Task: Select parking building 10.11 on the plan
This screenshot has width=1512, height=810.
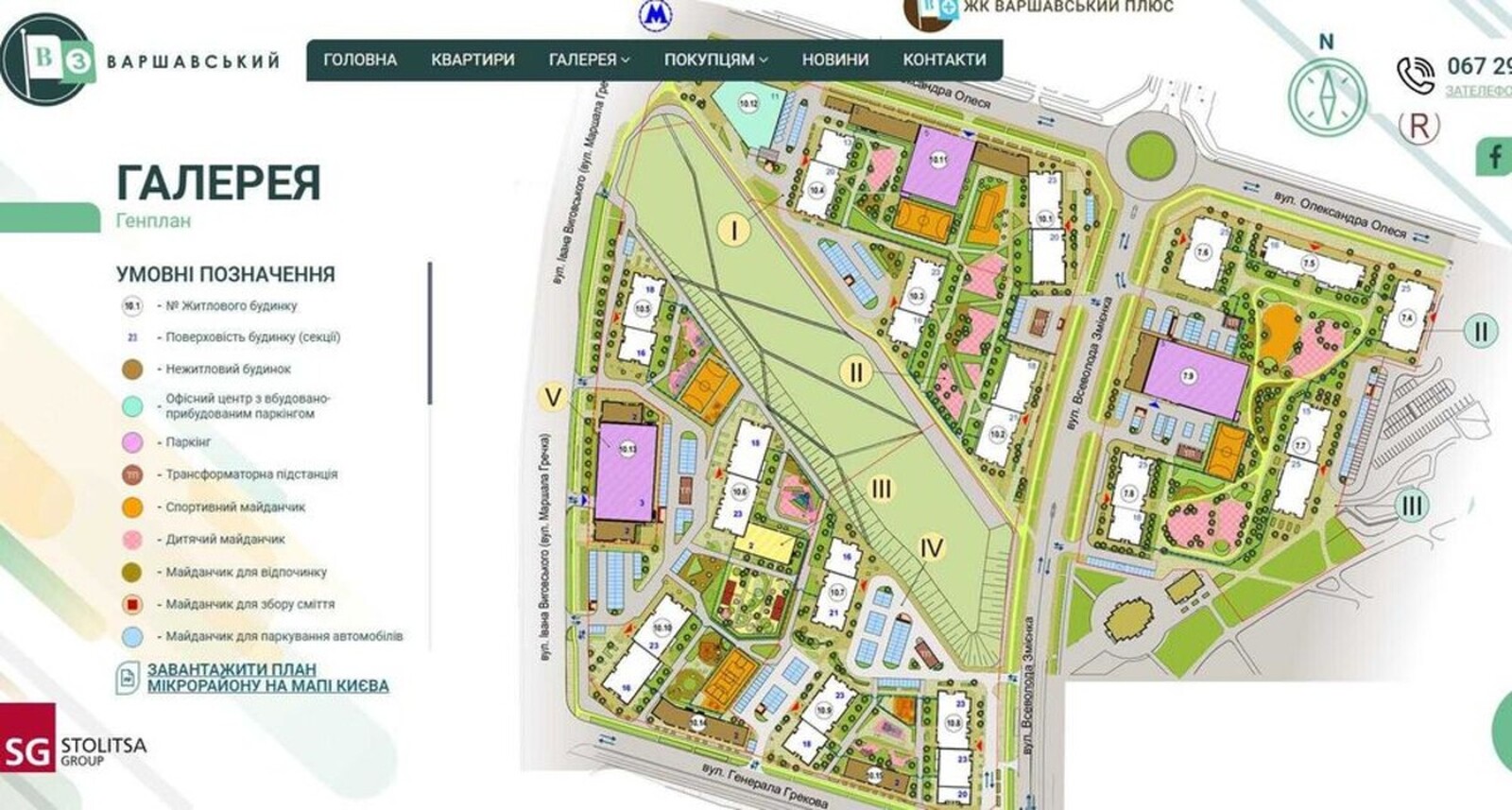Action: tap(937, 162)
